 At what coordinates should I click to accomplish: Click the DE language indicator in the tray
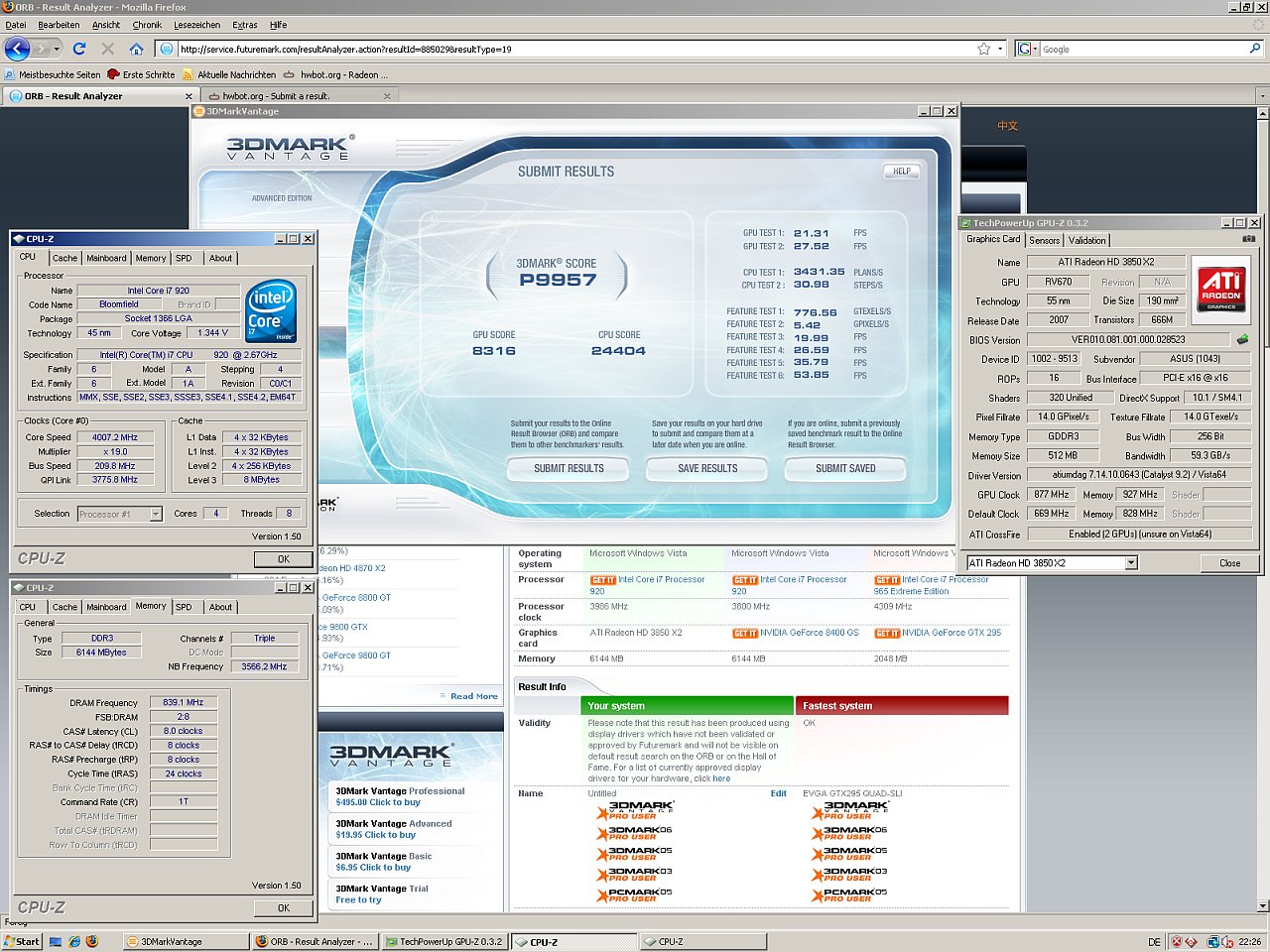click(1154, 942)
